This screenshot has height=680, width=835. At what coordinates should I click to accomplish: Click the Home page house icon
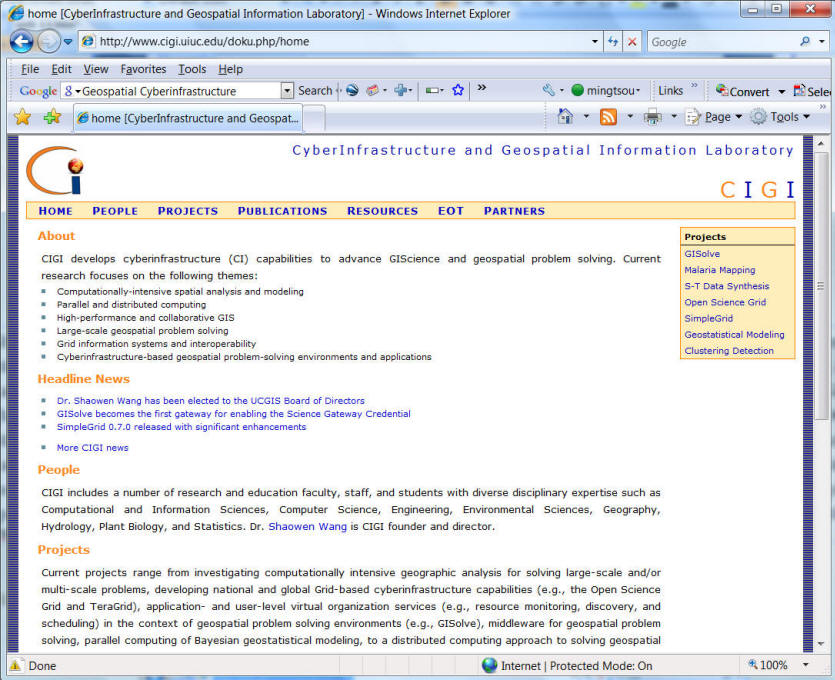coord(565,117)
